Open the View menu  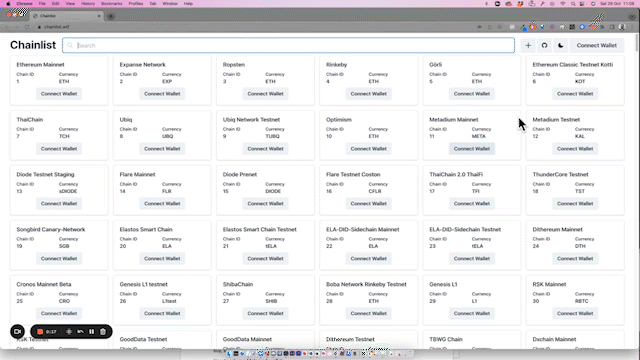(x=70, y=4)
